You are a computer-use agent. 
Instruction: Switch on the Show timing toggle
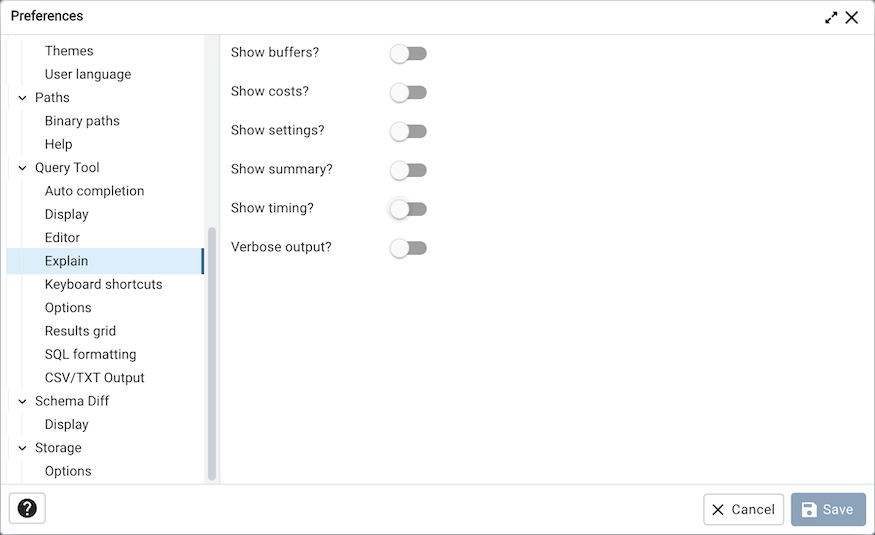[x=408, y=209]
